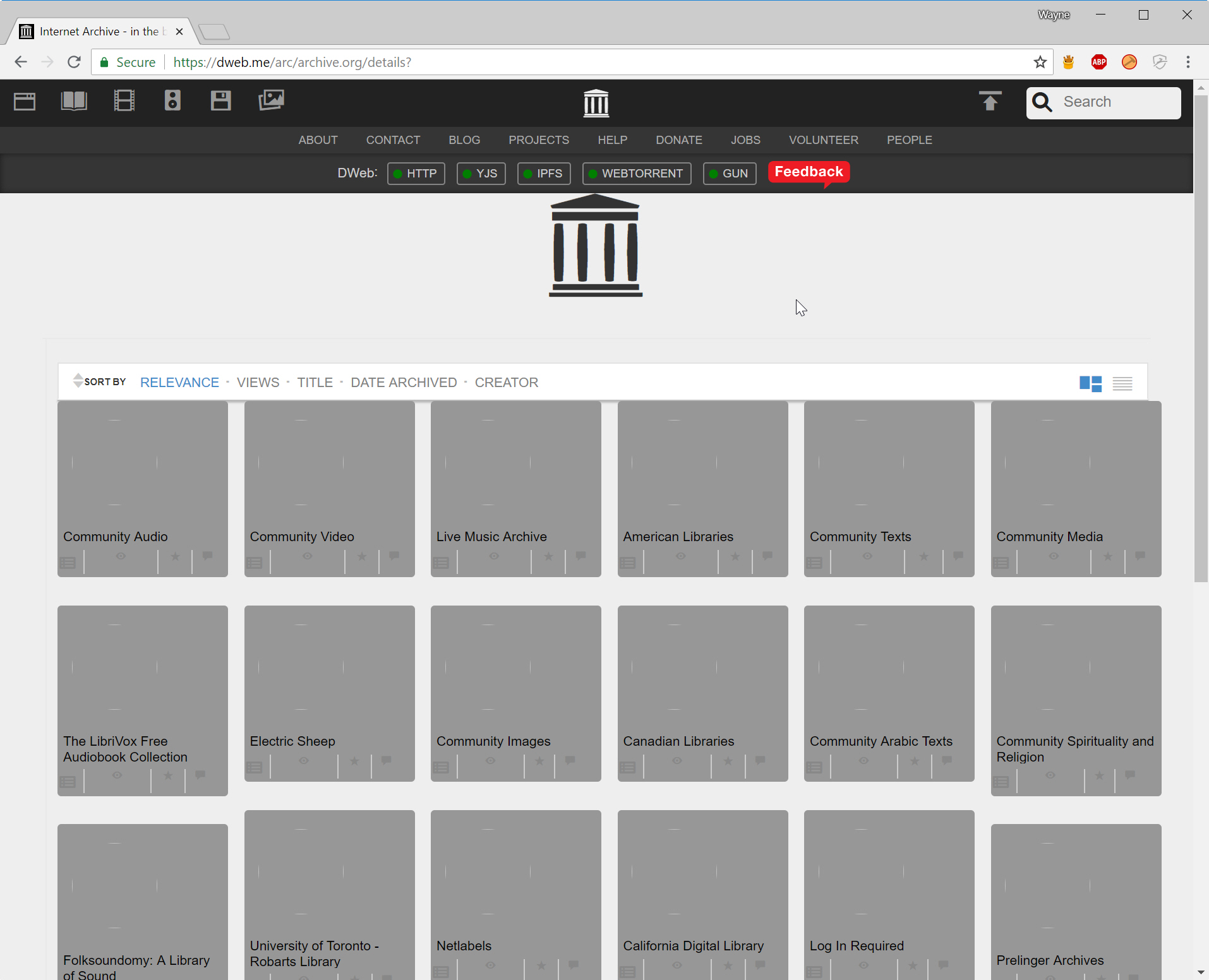Viewport: 1209px width, 980px height.
Task: Open the Texts book icon
Action: (x=74, y=101)
